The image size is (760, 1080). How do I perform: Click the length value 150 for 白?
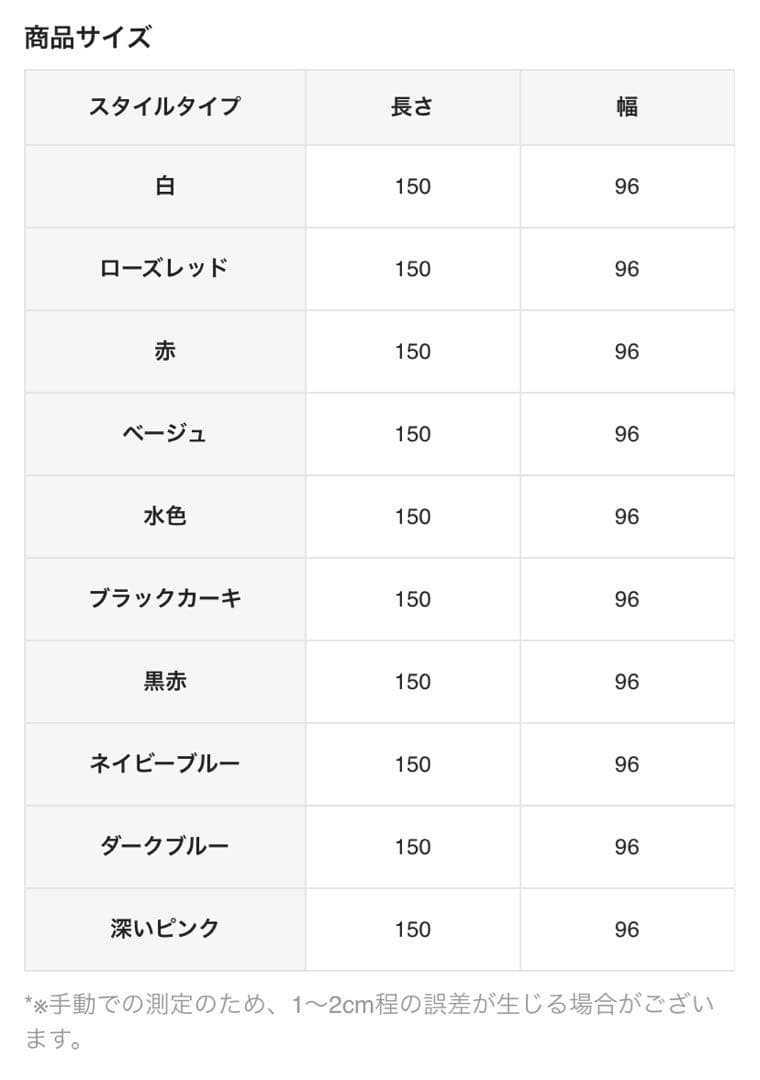412,187
